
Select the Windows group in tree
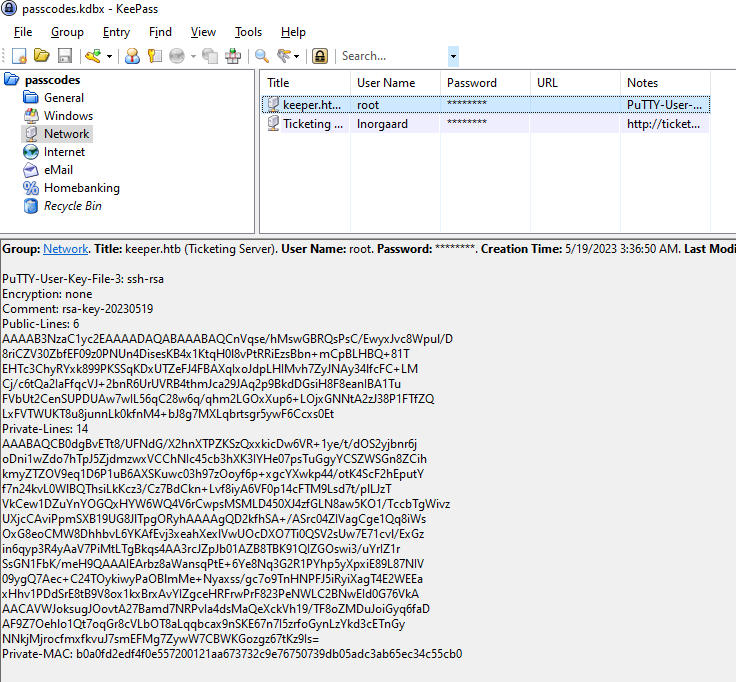[68, 116]
